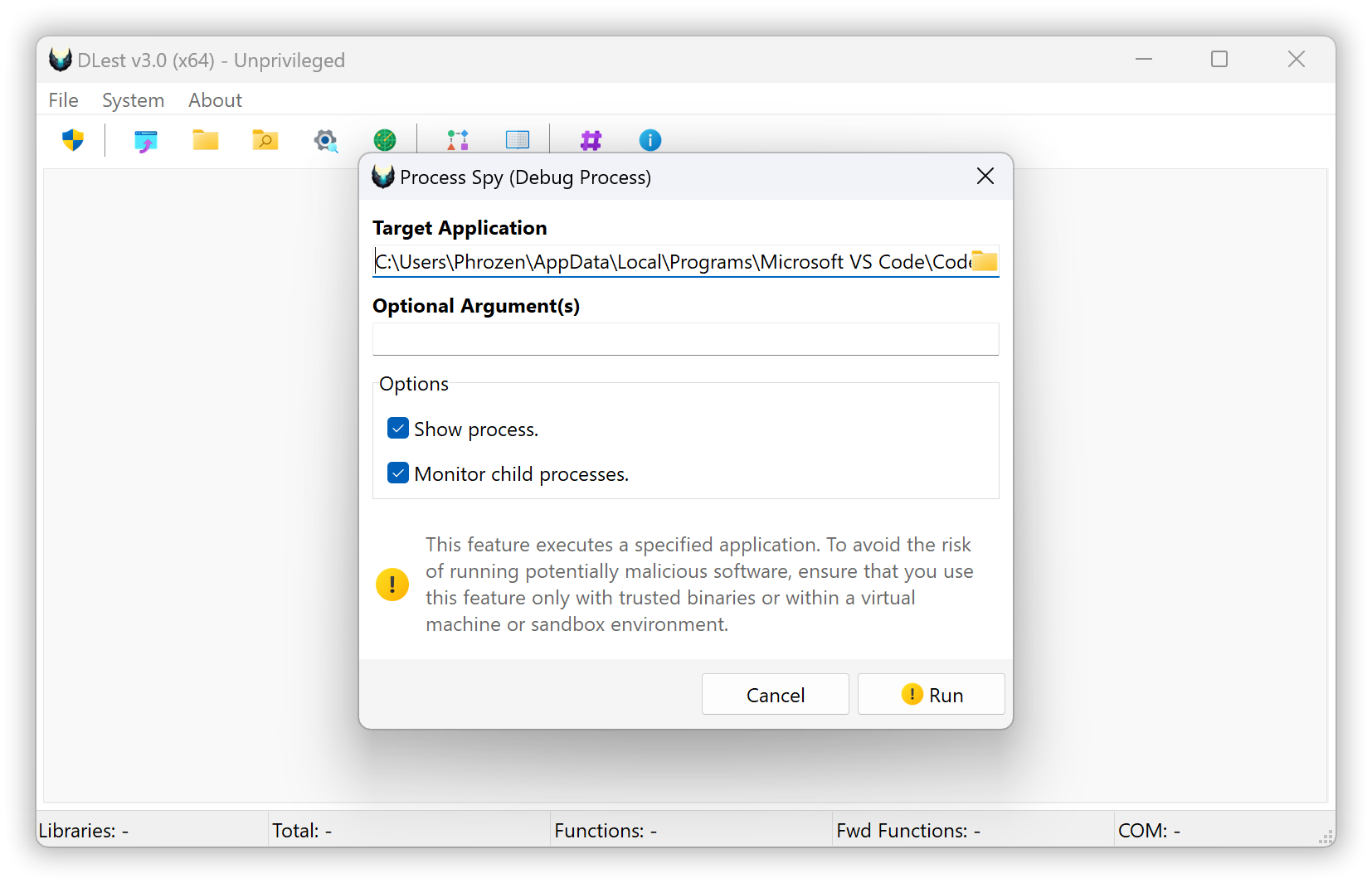Open the dependency diagram tool
The image size is (1372, 883).
[456, 139]
